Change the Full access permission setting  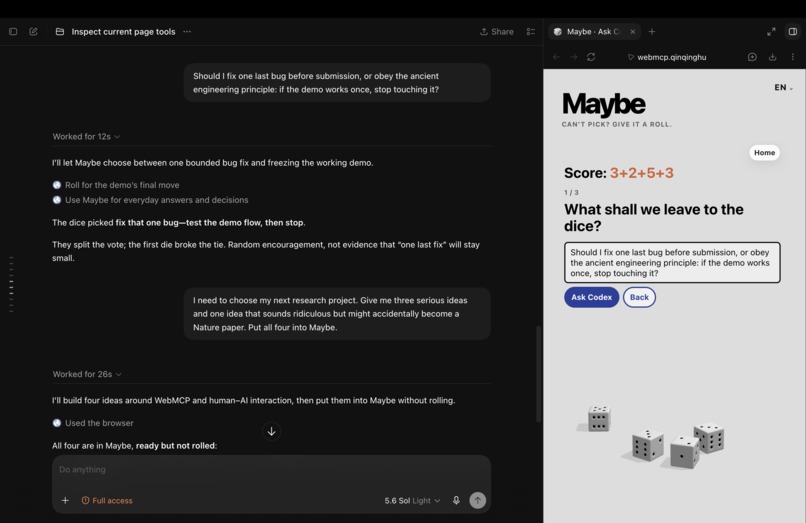107,500
